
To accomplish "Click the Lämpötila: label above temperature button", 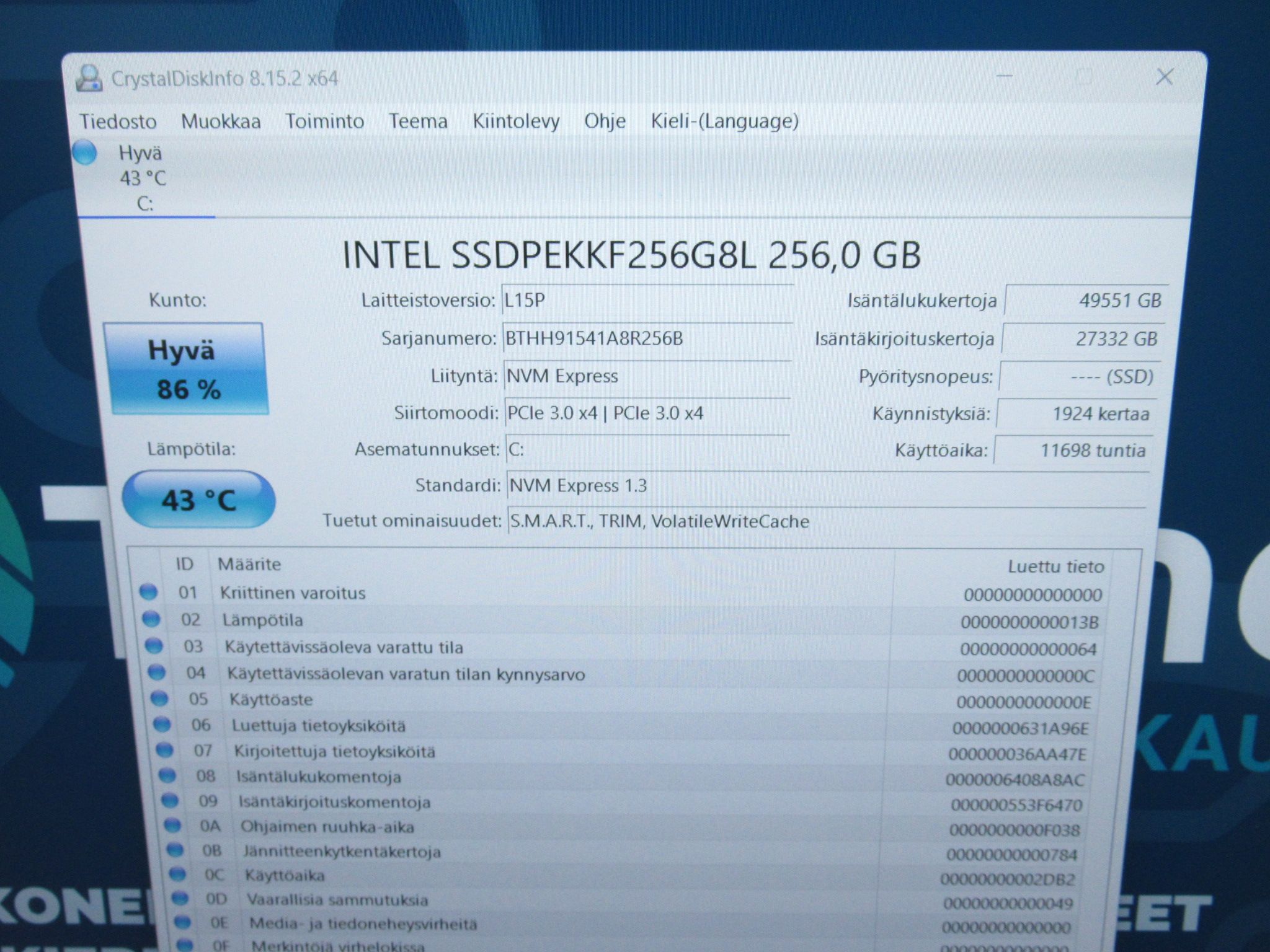I will 191,449.
